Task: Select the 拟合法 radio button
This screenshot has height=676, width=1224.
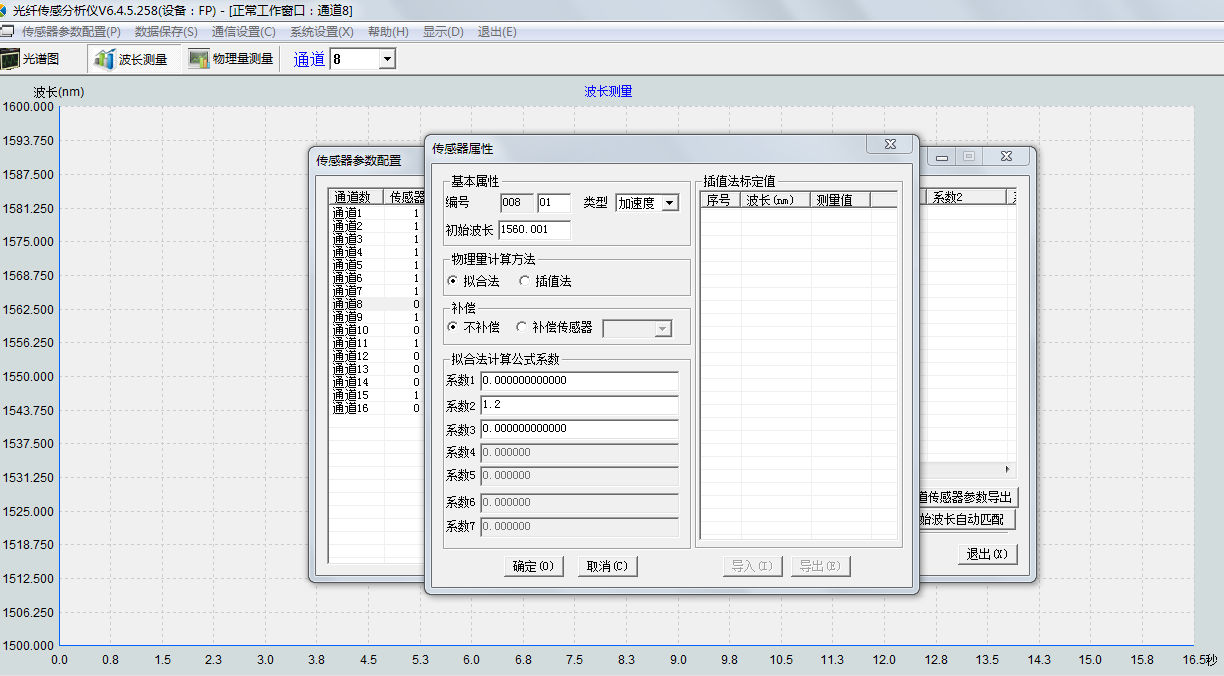Action: pos(453,282)
